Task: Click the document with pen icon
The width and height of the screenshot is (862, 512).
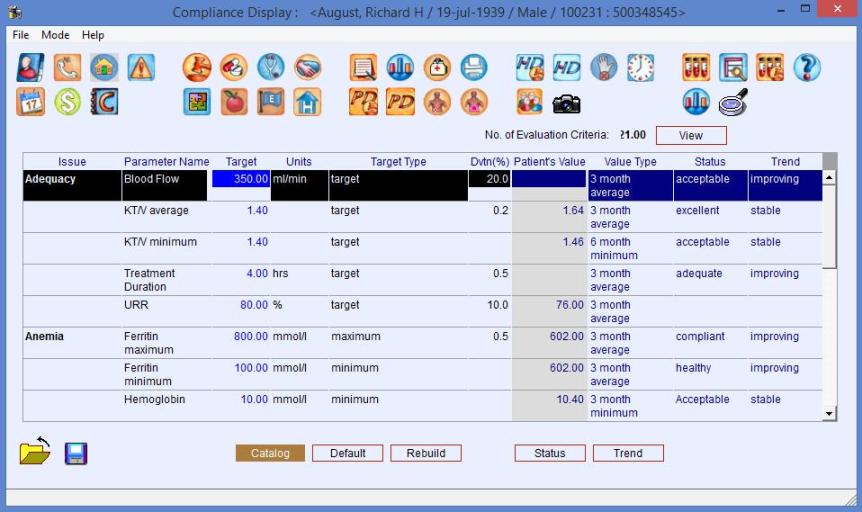Action: [x=363, y=68]
